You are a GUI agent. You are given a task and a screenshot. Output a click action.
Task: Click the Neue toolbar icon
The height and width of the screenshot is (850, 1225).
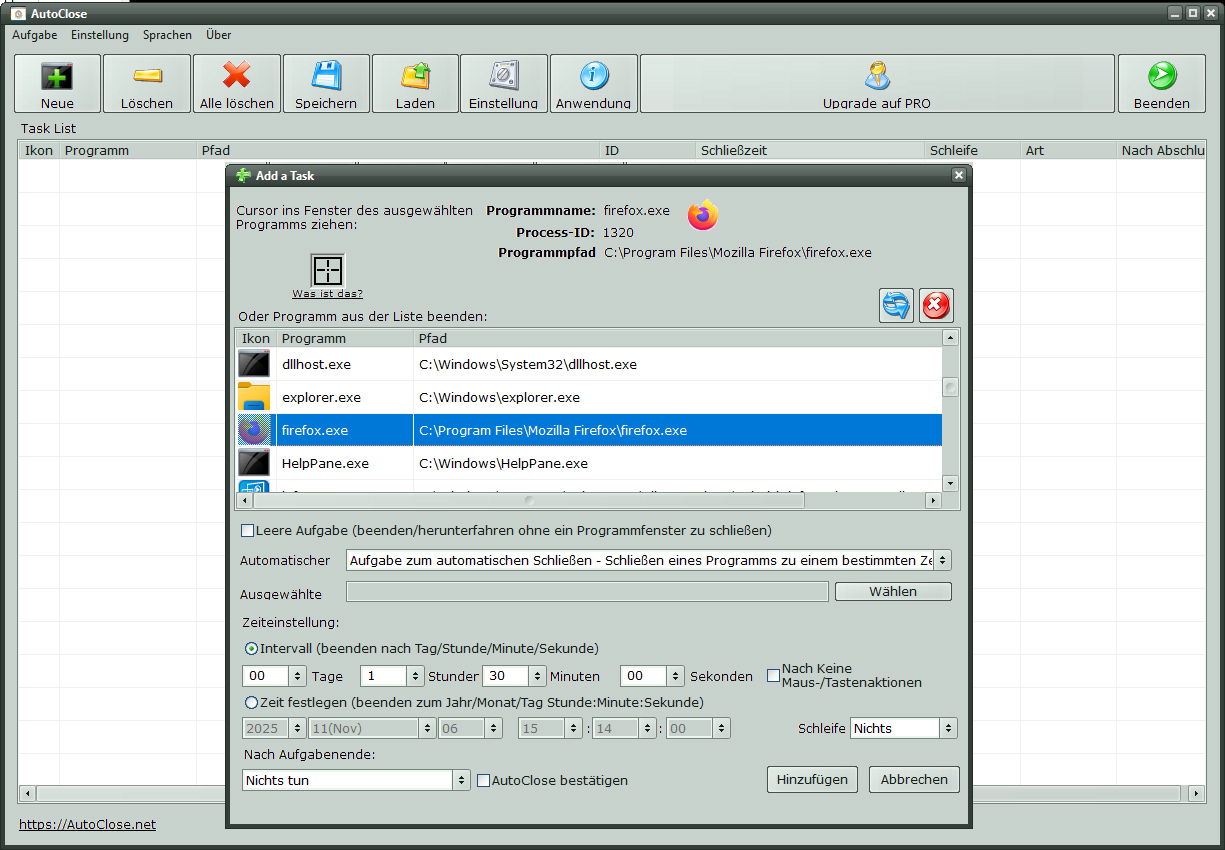(57, 76)
